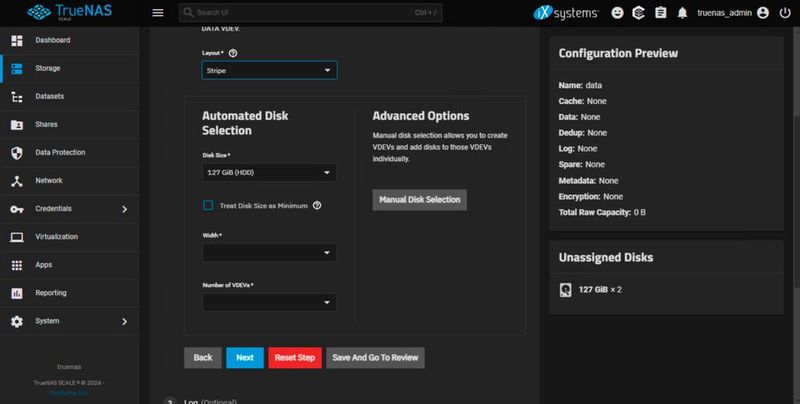
Task: Open the Layout Stripe dropdown
Action: click(x=269, y=71)
